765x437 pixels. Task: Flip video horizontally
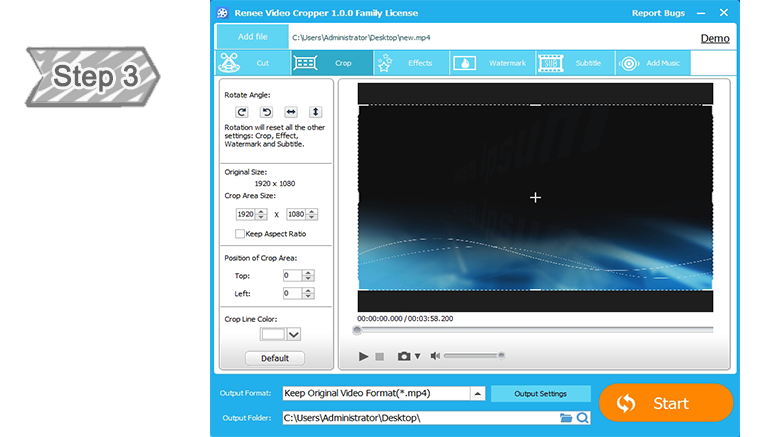(x=291, y=112)
